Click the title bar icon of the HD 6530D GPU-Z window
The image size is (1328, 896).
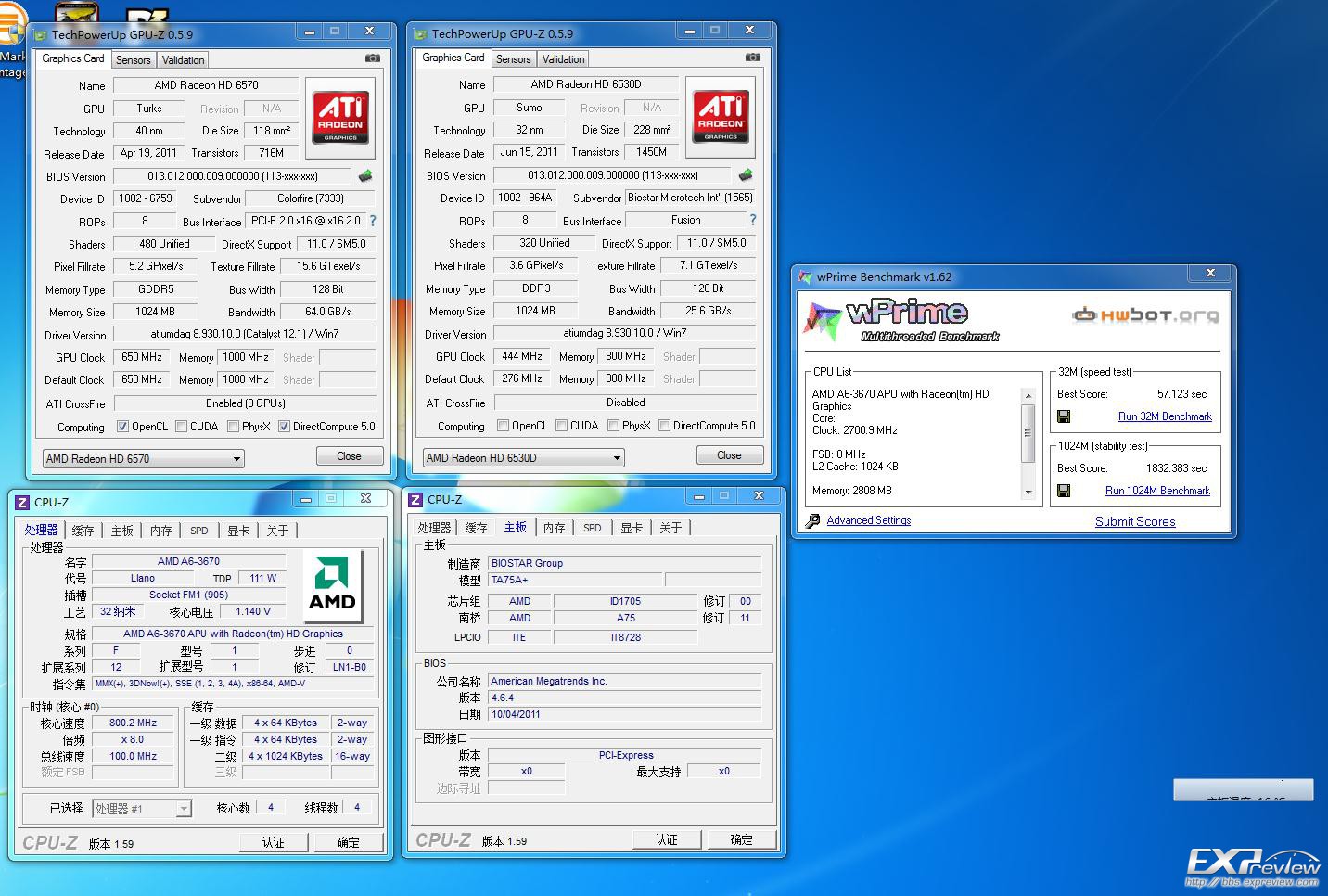pyautogui.click(x=421, y=34)
